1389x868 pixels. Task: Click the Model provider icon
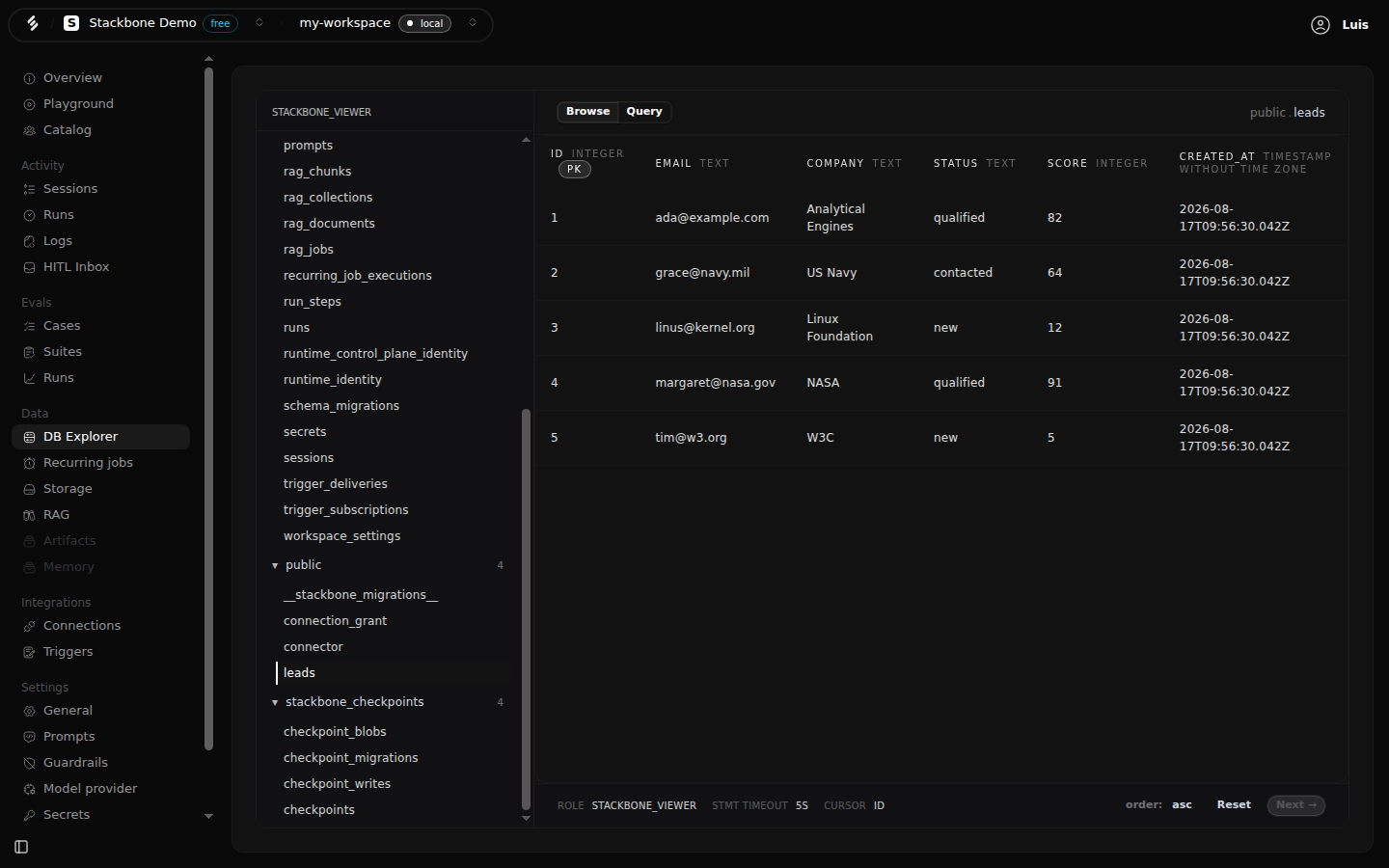(x=29, y=789)
